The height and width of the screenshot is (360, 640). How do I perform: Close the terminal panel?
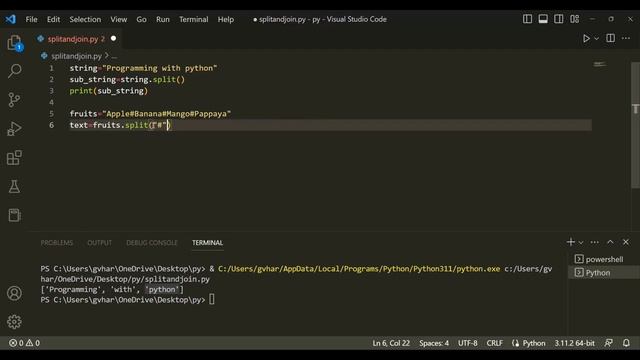[x=626, y=242]
